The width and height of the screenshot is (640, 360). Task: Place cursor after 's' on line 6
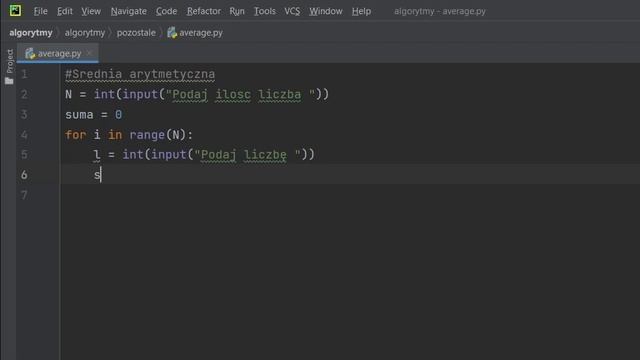coord(101,175)
